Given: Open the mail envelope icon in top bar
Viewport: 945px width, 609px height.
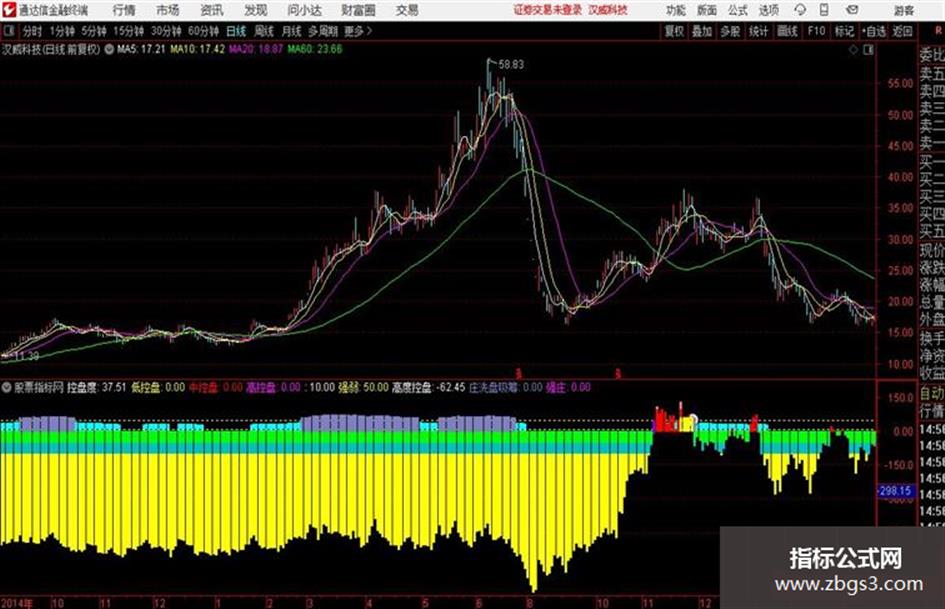Looking at the screenshot, I should point(852,10).
